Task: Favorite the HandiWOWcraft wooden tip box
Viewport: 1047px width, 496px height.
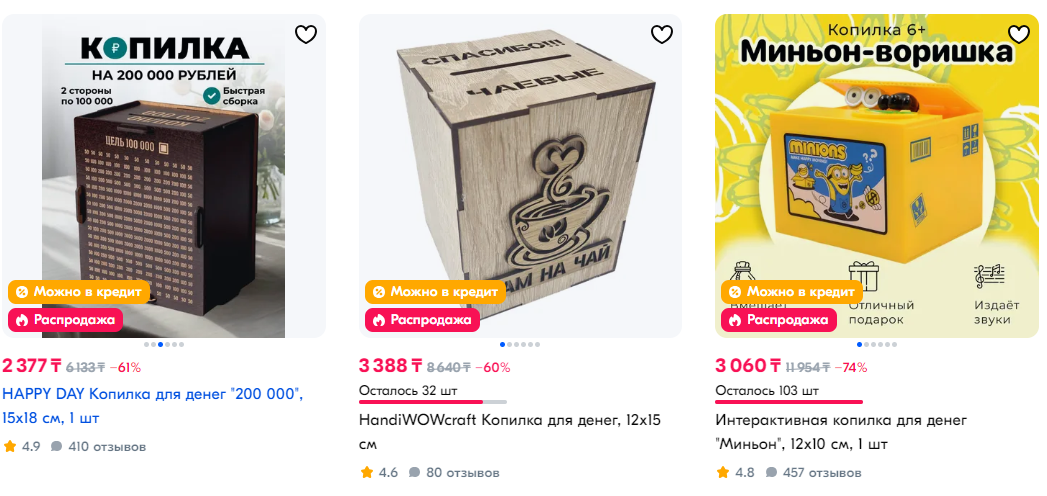Action: point(662,34)
